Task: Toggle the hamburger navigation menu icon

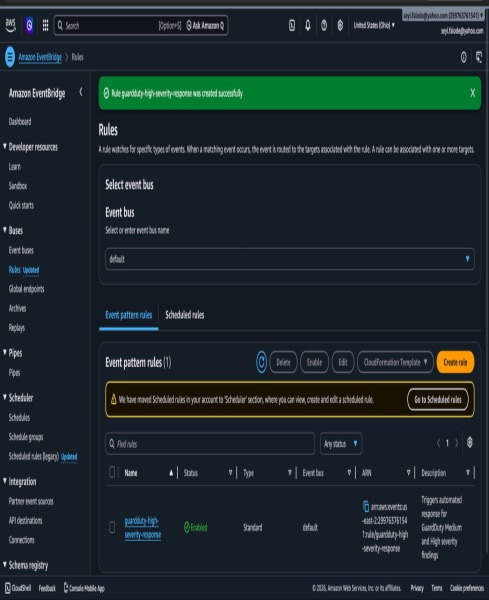Action: coord(10,57)
